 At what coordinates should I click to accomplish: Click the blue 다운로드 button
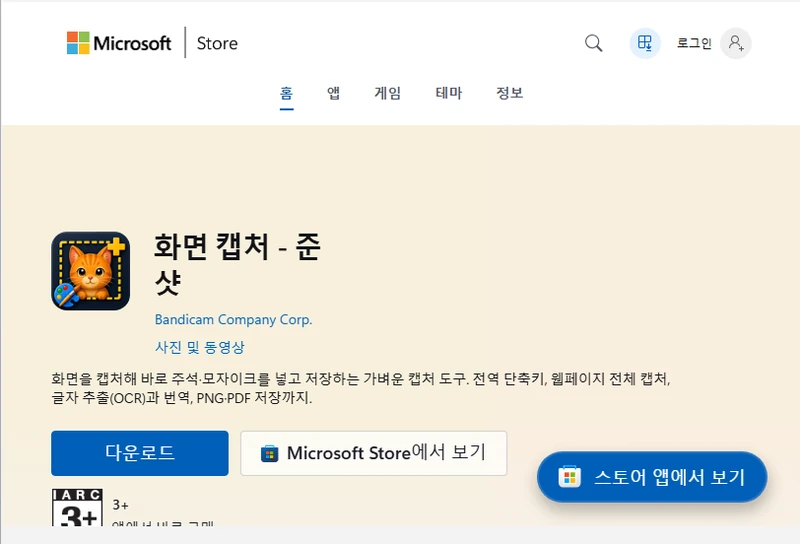tap(140, 453)
